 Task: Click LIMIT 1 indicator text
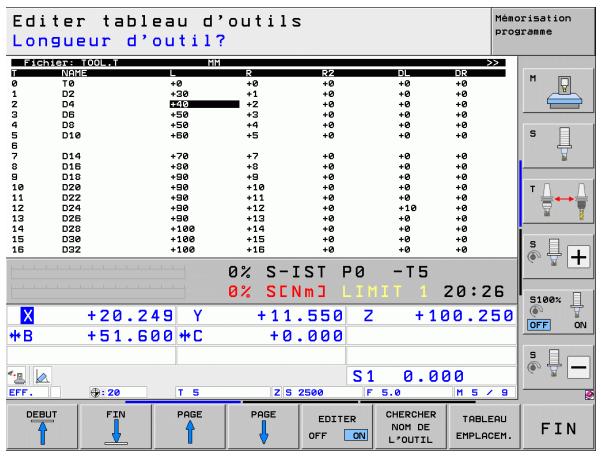[385, 292]
